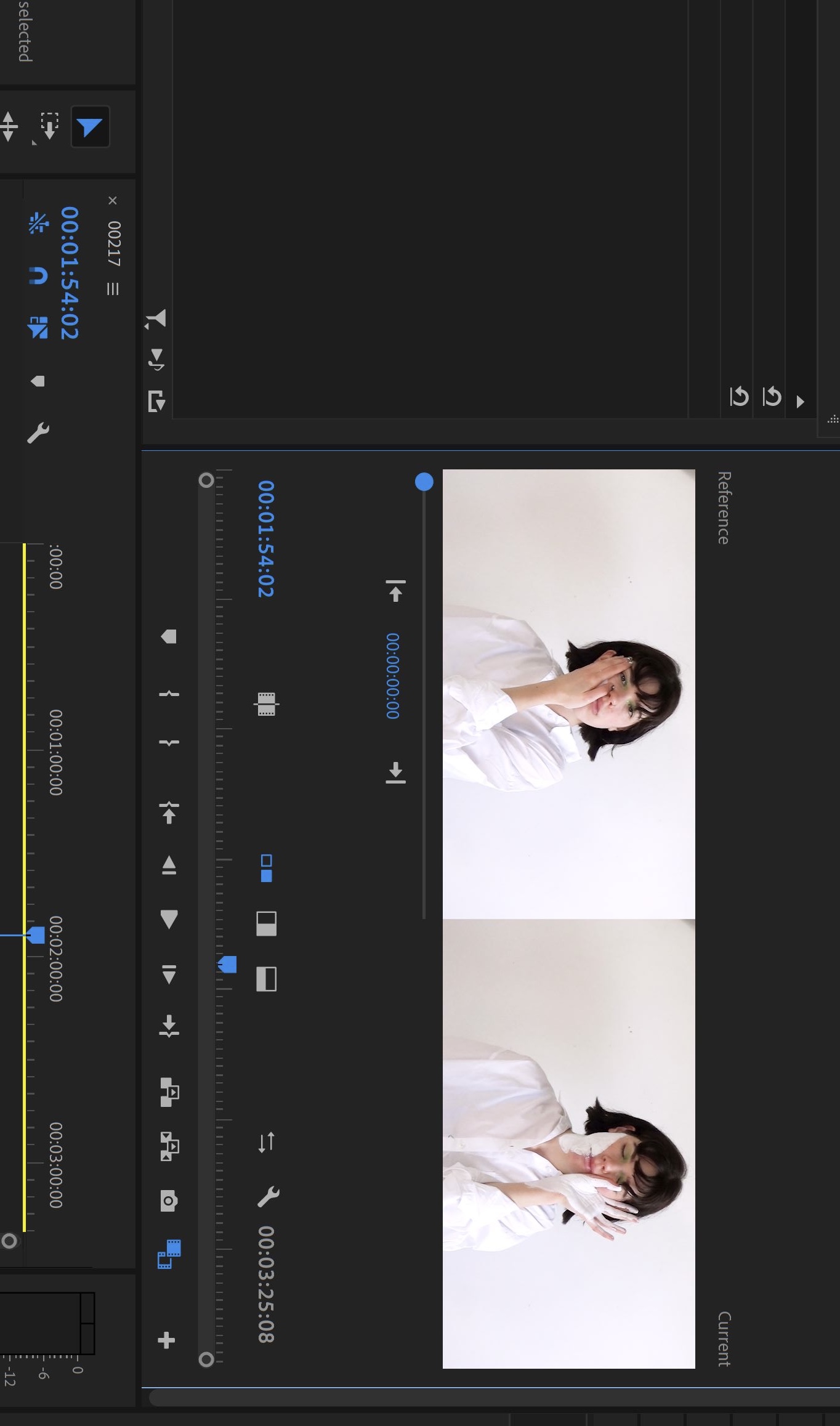This screenshot has width=840, height=1426.
Task: Click Mark In in Program monitor
Action: point(169,694)
